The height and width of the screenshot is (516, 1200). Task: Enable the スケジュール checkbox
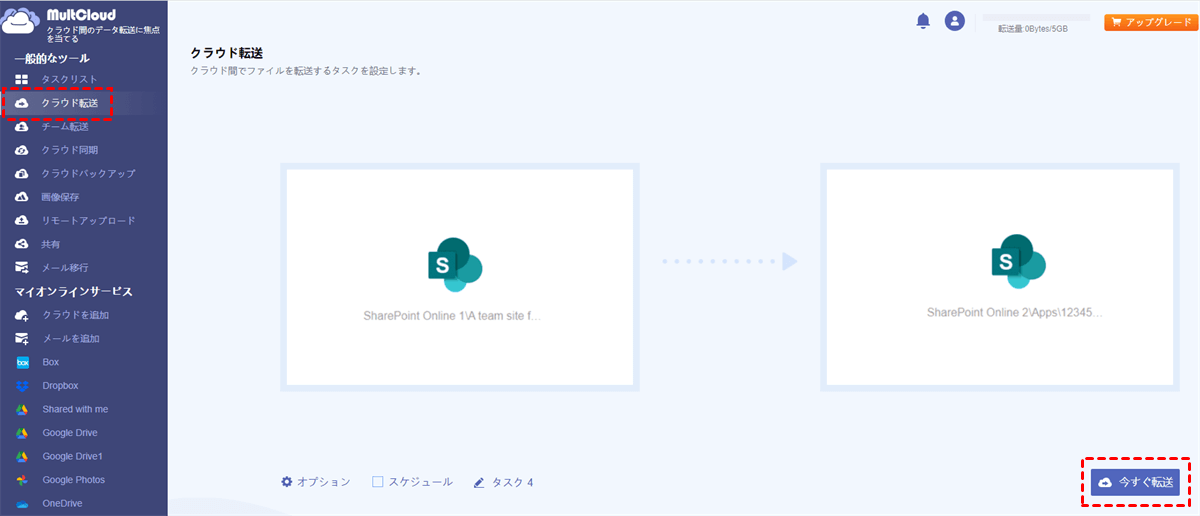click(x=378, y=482)
